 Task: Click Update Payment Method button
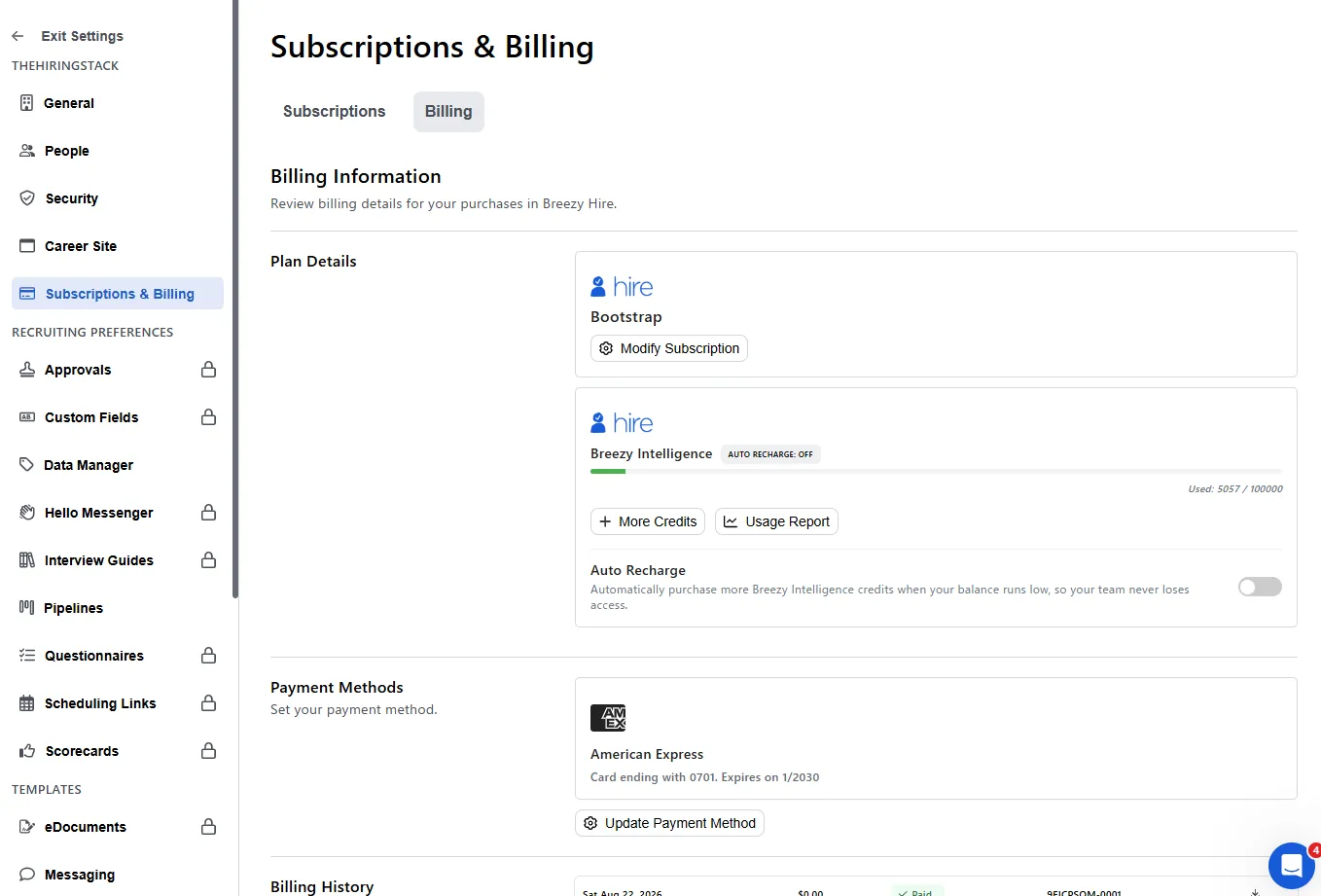point(669,823)
